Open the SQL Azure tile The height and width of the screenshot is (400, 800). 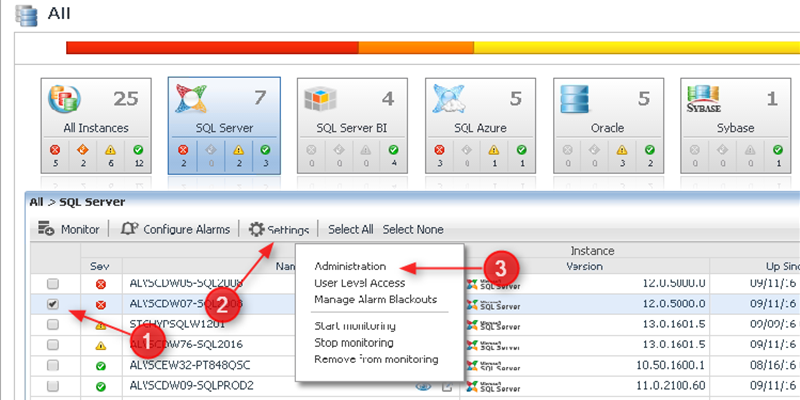(x=480, y=126)
